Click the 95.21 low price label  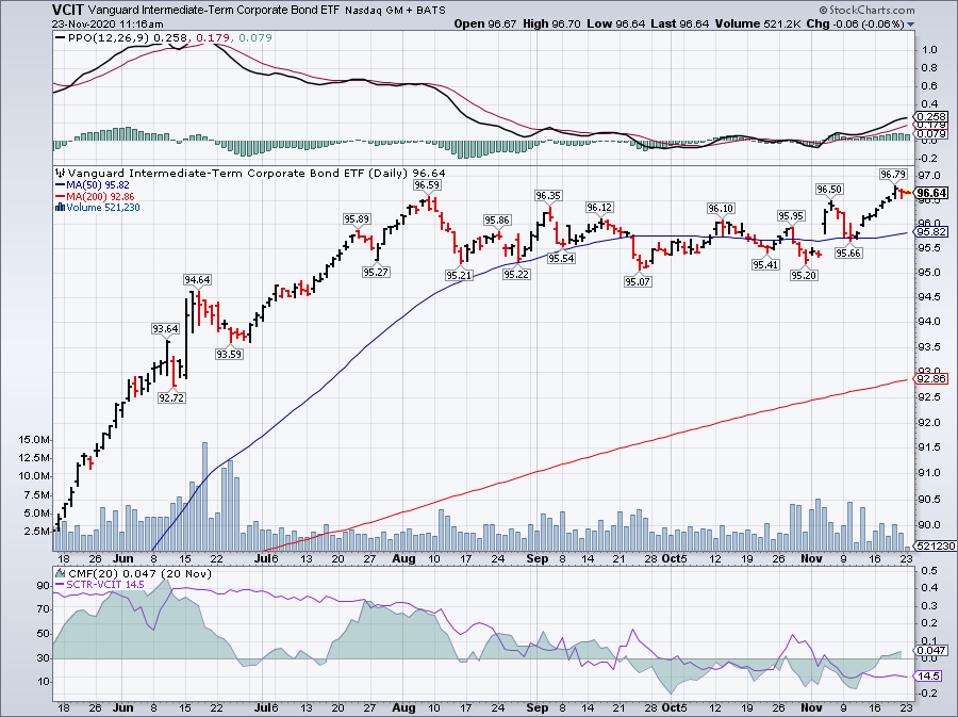tap(459, 275)
